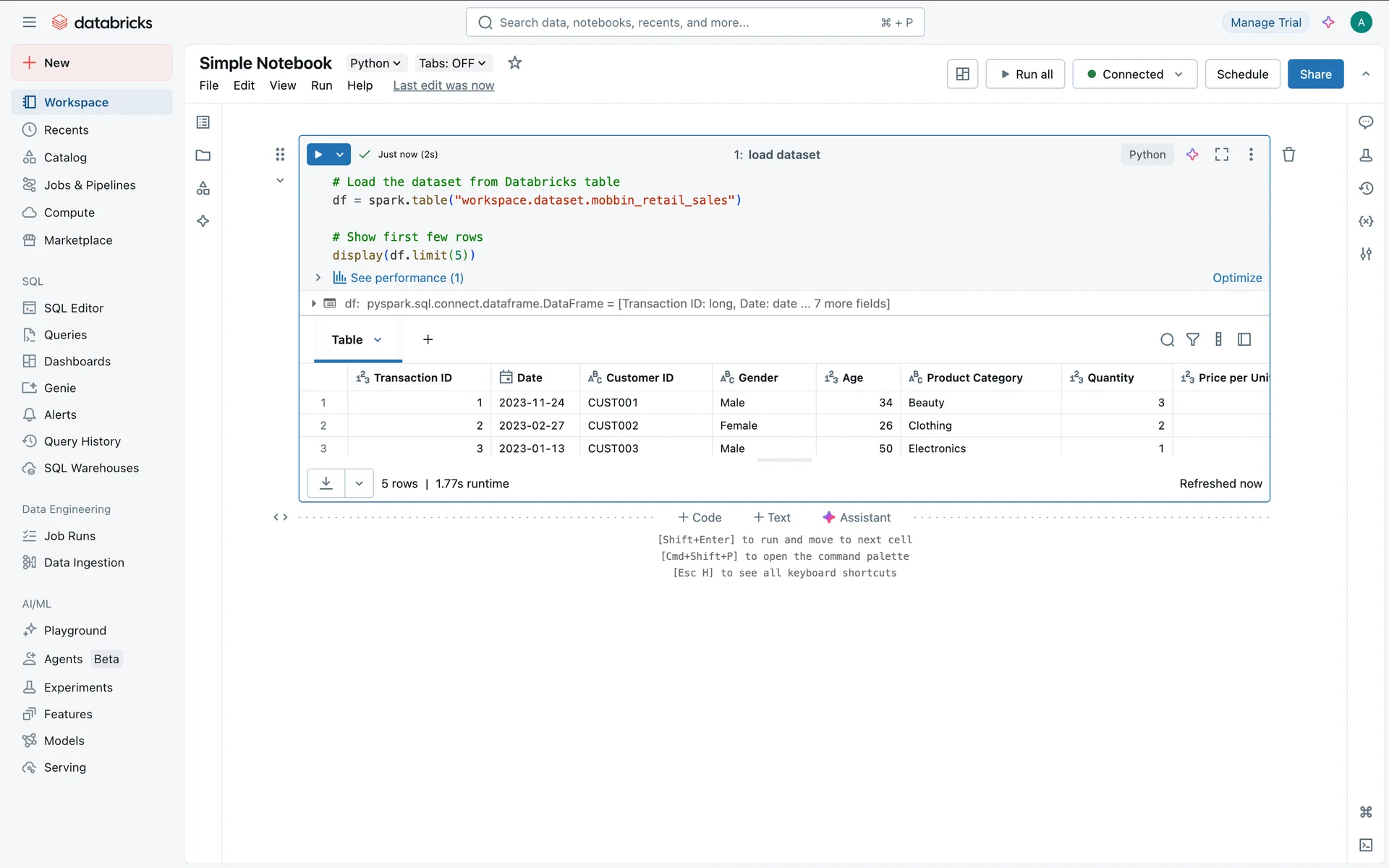The width and height of the screenshot is (1389, 868).
Task: Click the Run all button
Action: (x=1025, y=74)
